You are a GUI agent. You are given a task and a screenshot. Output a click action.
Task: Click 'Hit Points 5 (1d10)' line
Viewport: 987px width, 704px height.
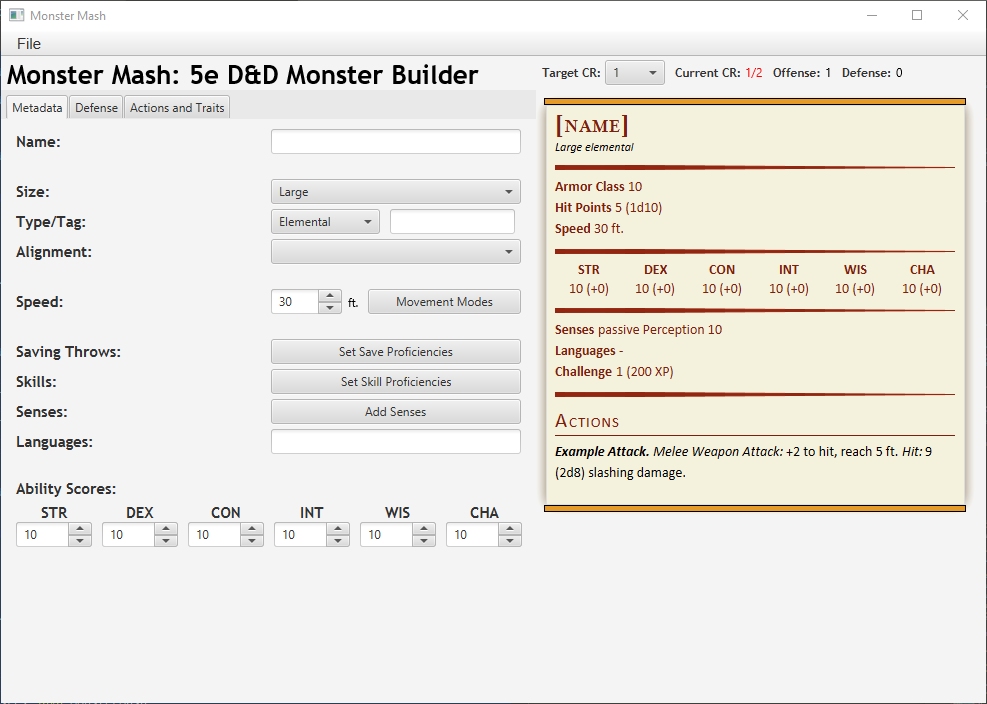(609, 208)
